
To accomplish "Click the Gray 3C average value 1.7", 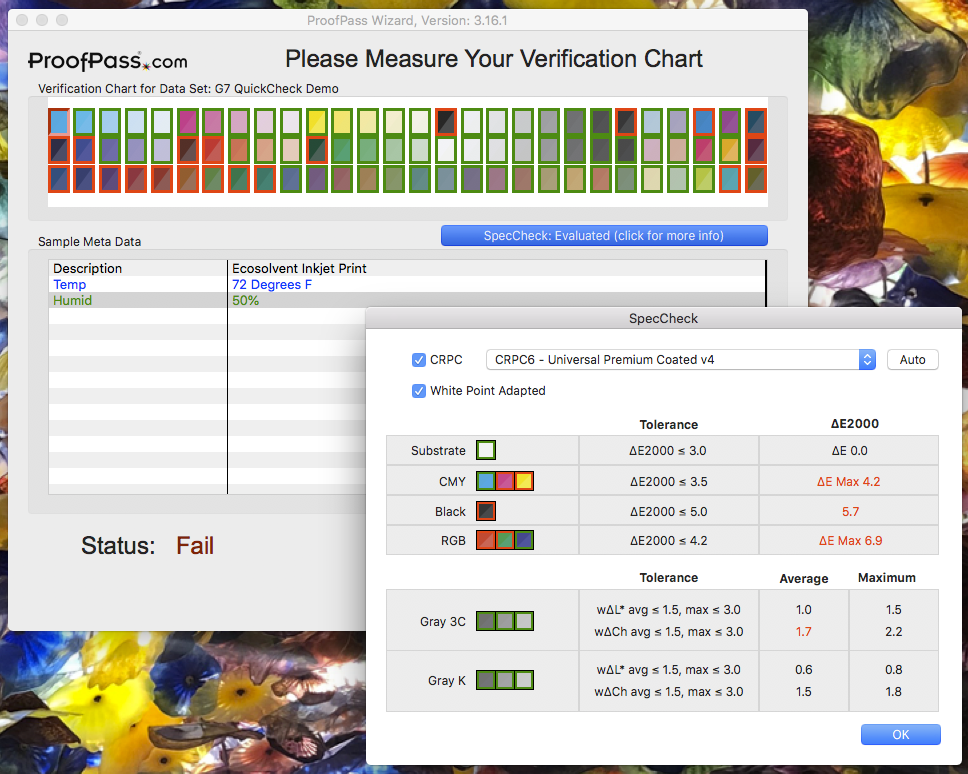I will point(803,631).
